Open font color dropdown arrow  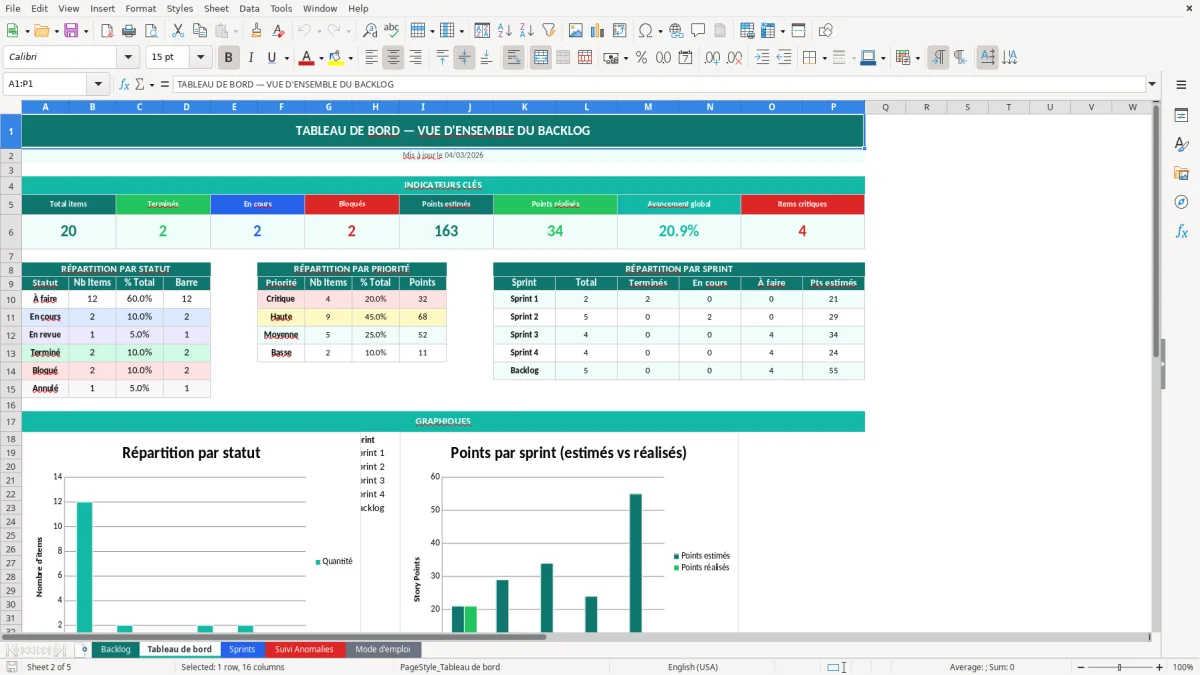tap(322, 58)
